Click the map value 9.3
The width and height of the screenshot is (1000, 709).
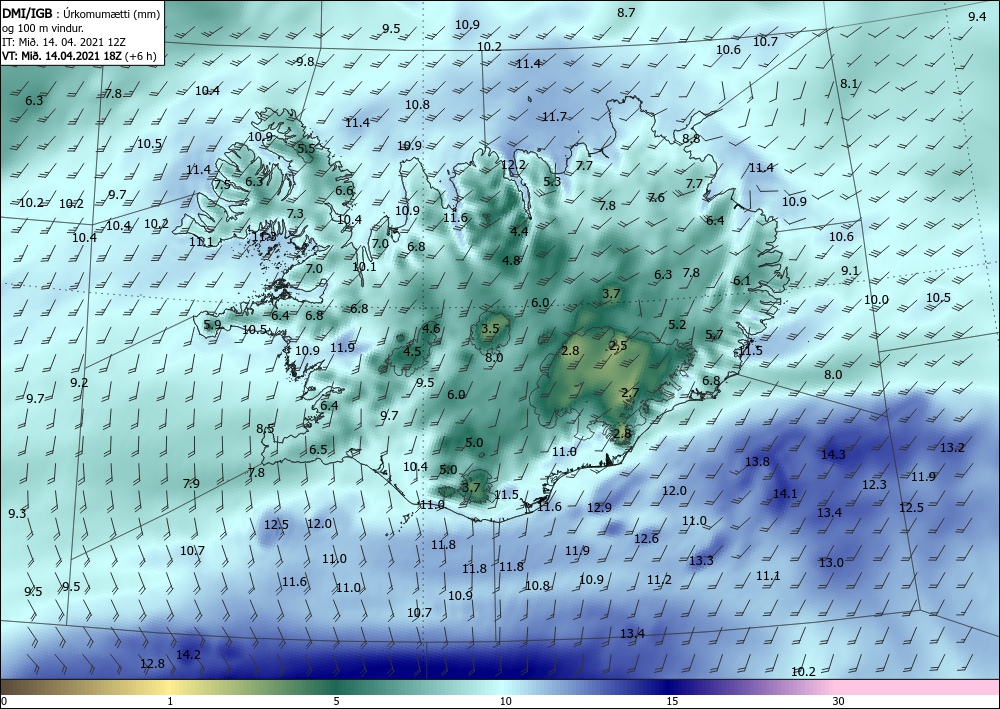pos(18,513)
